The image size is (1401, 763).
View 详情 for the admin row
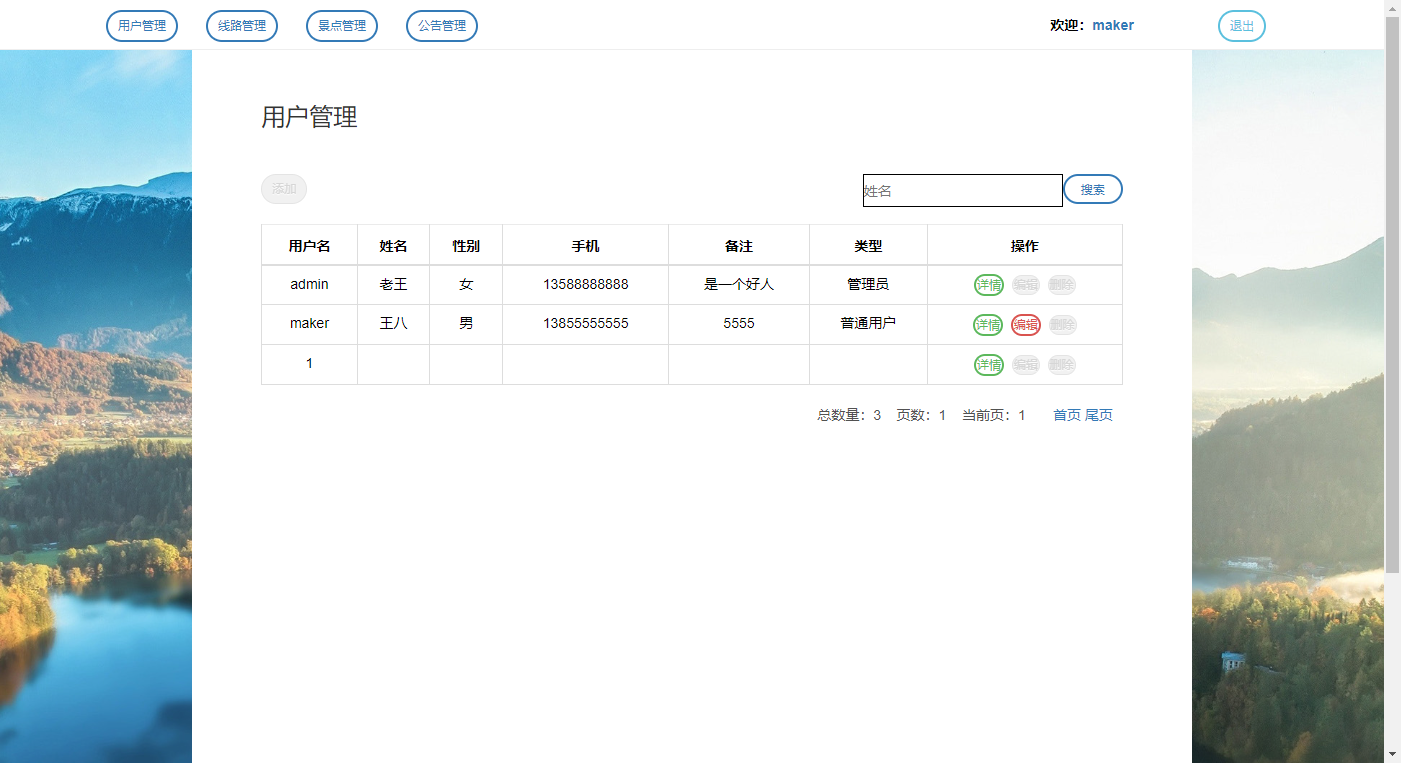coord(989,285)
